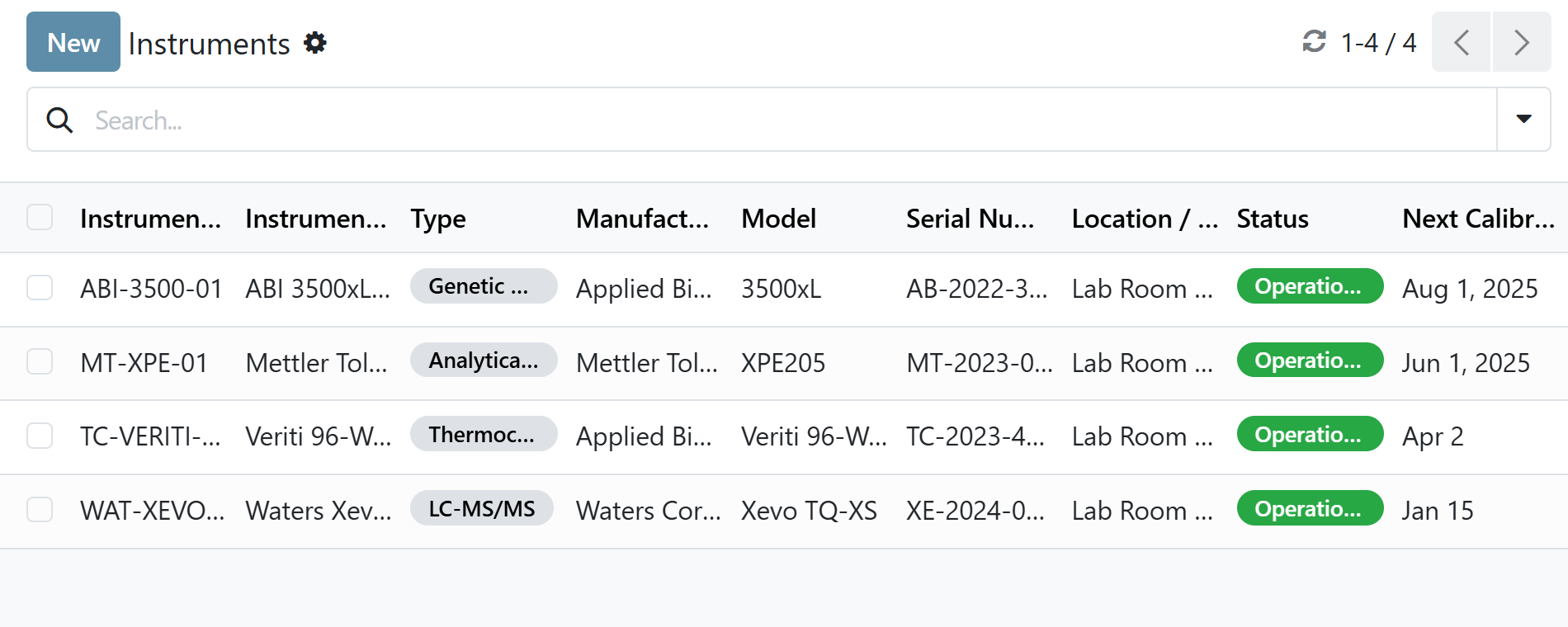Check the box for MT-XPE-01
Viewport: 1568px width, 627px height.
point(40,361)
